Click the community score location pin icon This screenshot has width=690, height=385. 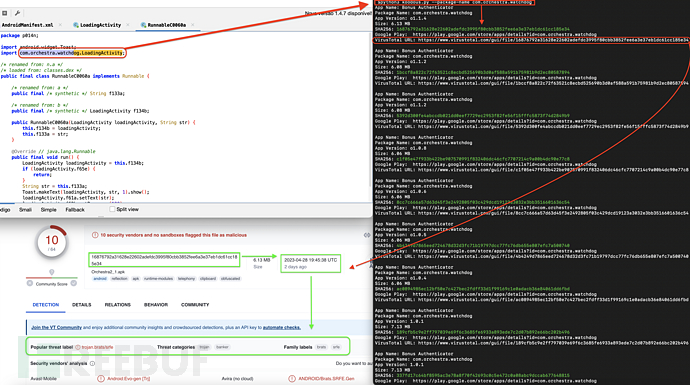point(51,272)
